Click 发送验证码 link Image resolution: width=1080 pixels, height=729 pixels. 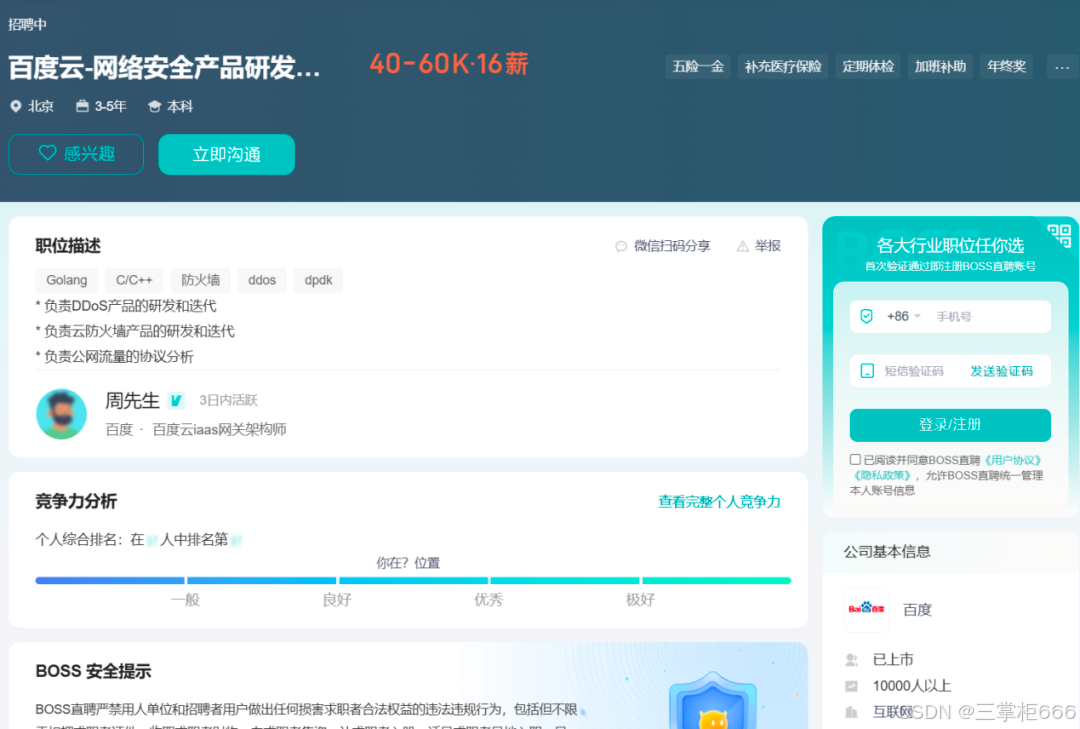1001,371
